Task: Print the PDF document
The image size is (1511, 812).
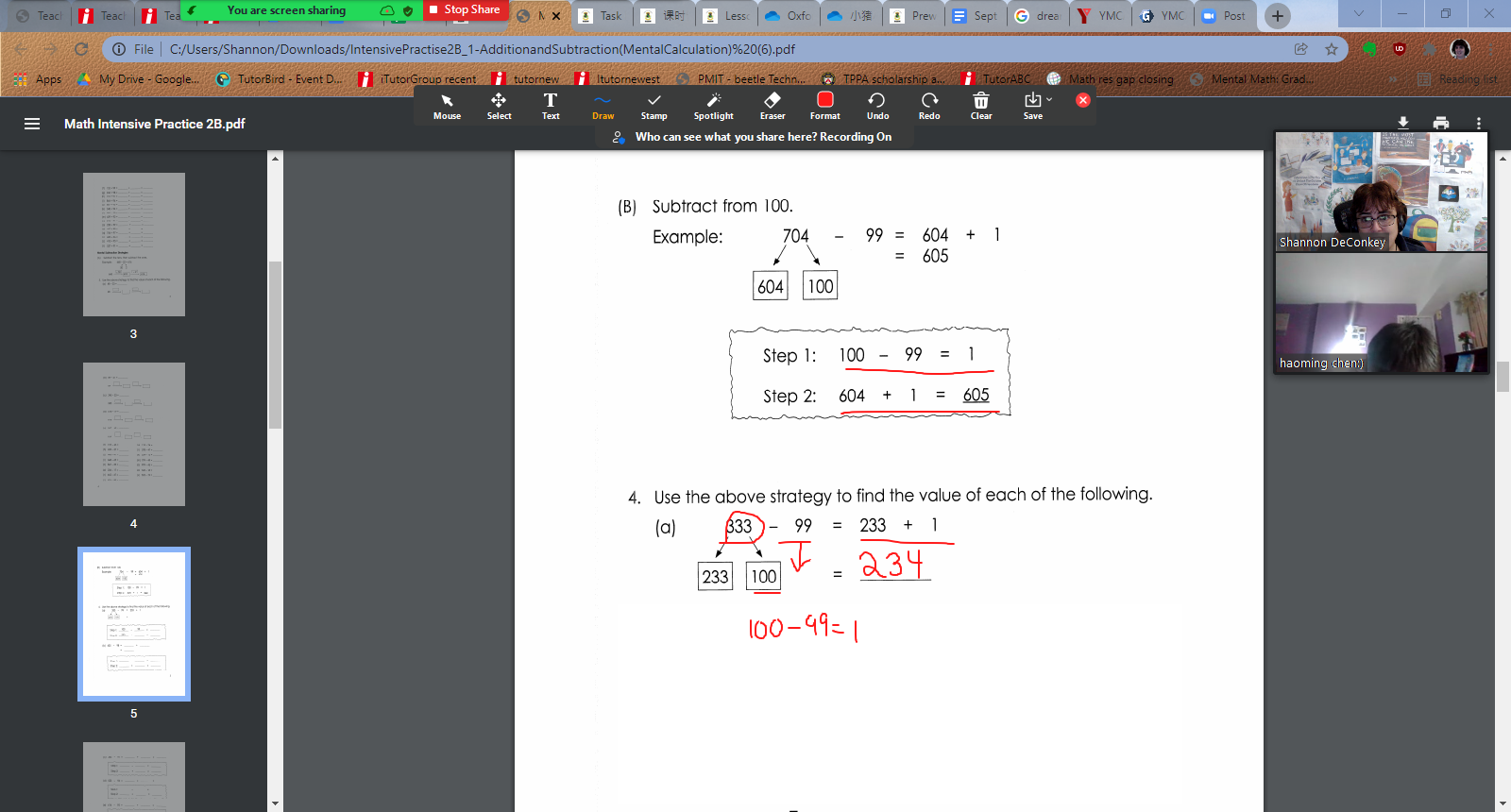Action: pos(1440,123)
